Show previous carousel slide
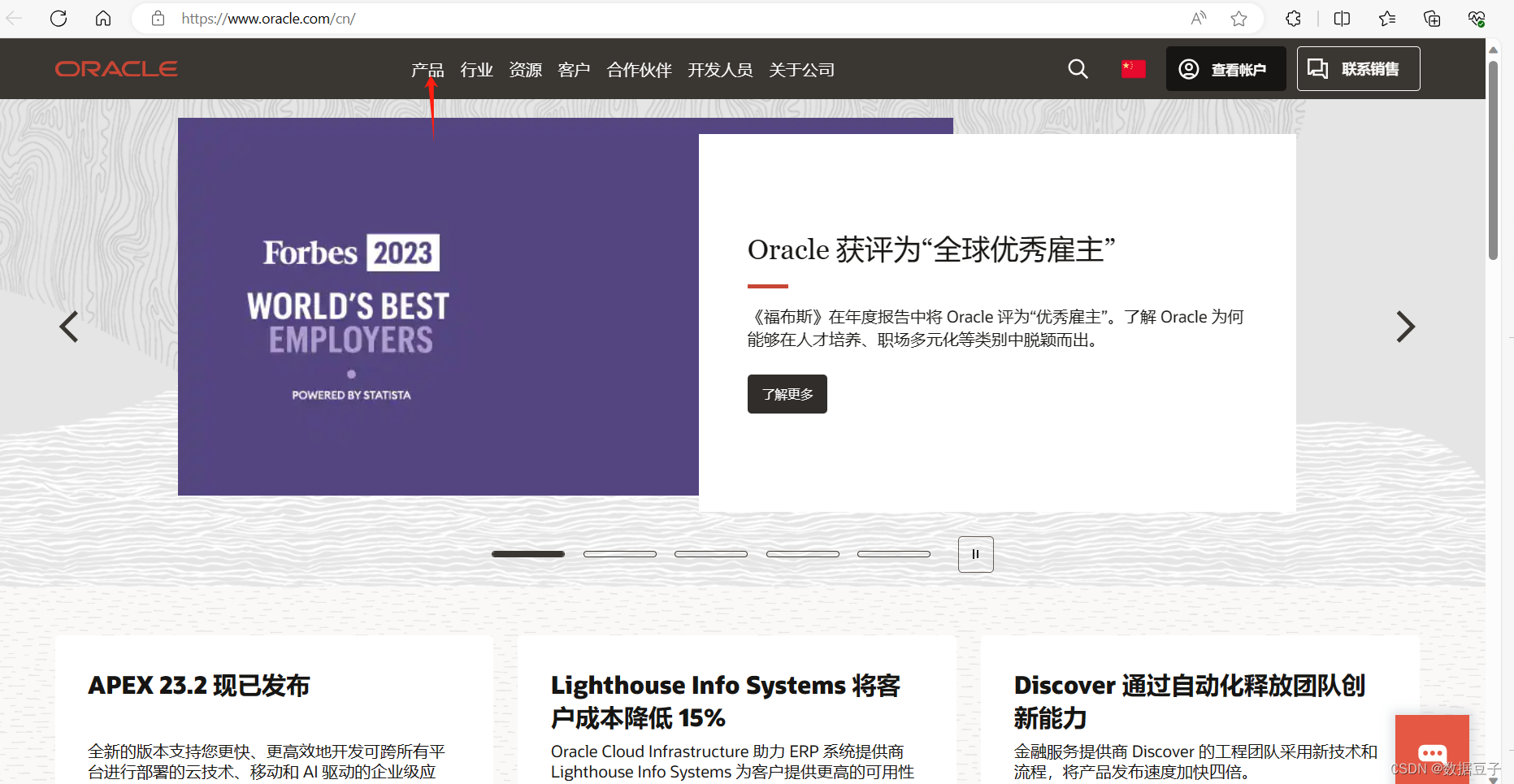Screen dimensions: 1514x784 click(69, 327)
